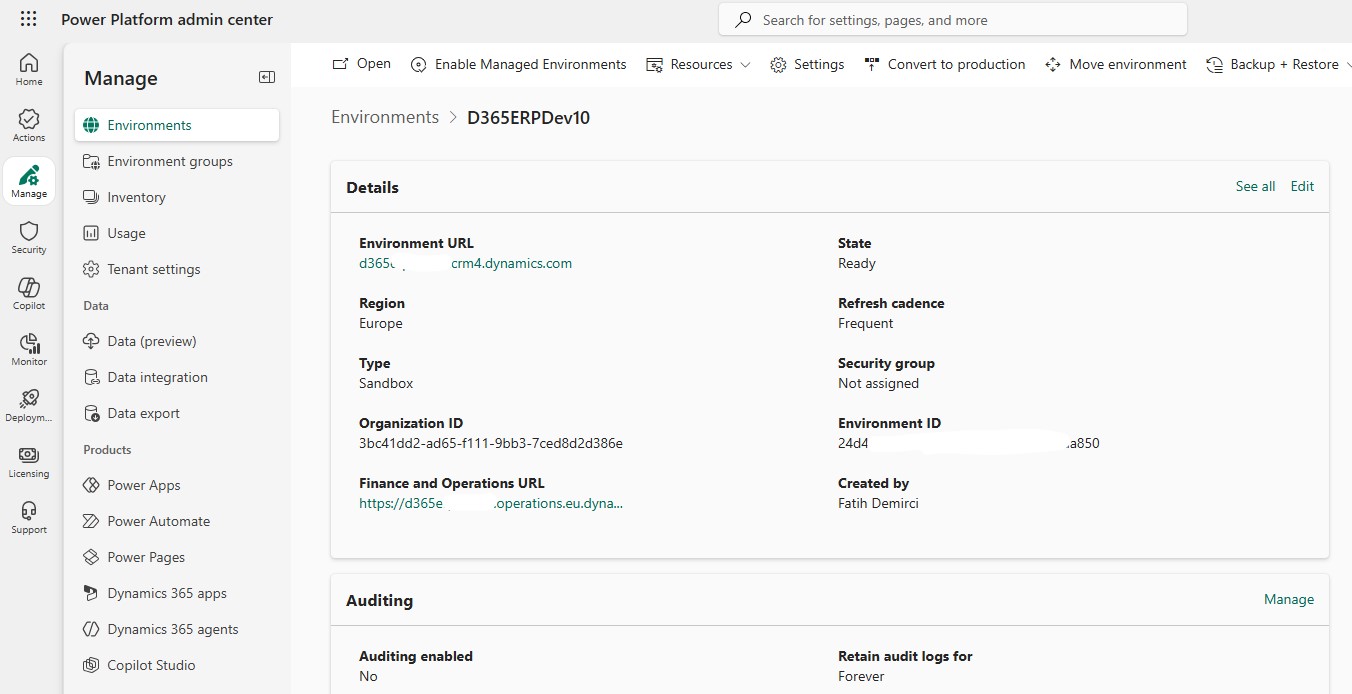This screenshot has width=1352, height=694.
Task: Open the app launcher waffle icon
Action: 28,19
